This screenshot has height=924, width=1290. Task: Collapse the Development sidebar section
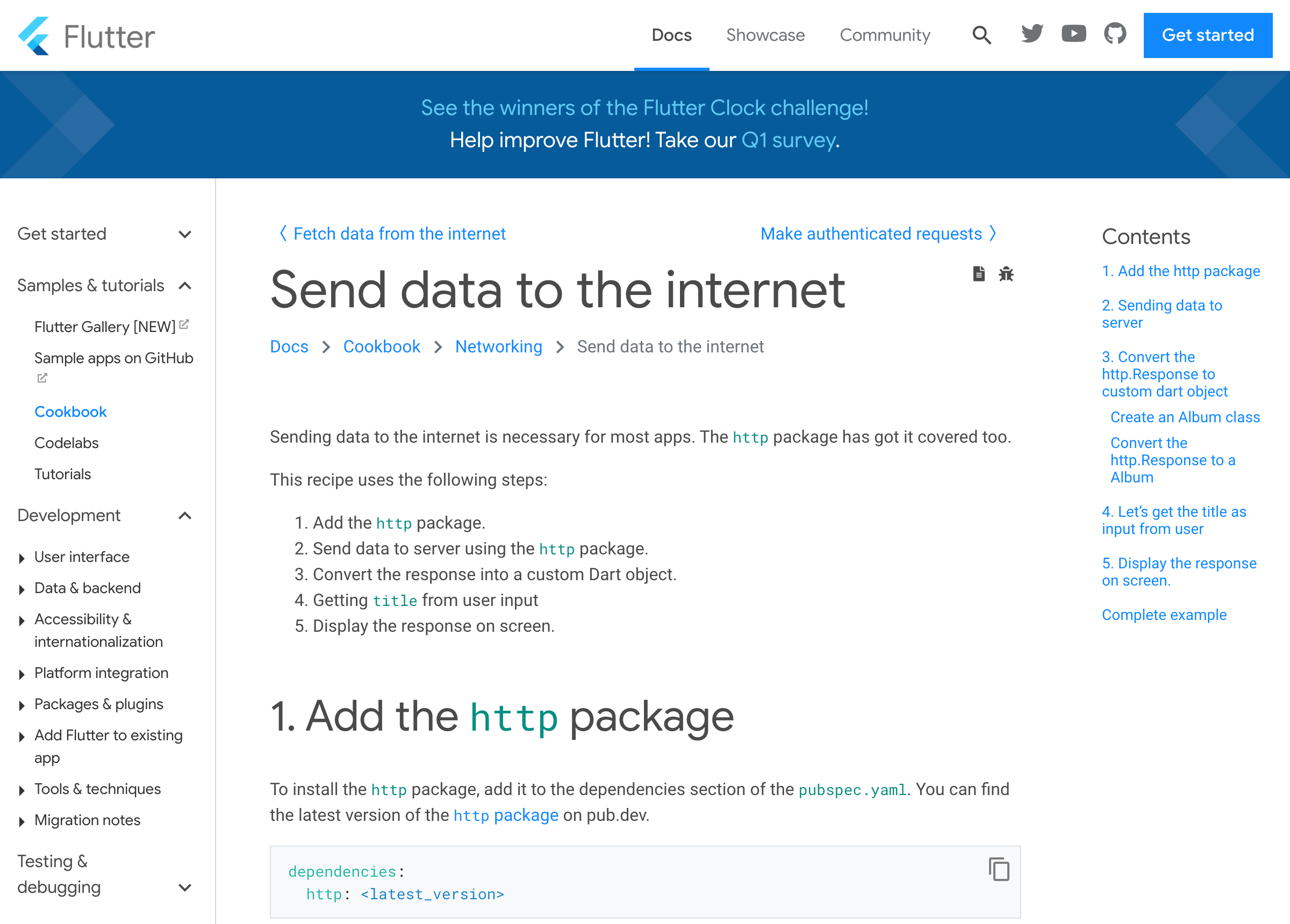pyautogui.click(x=185, y=516)
